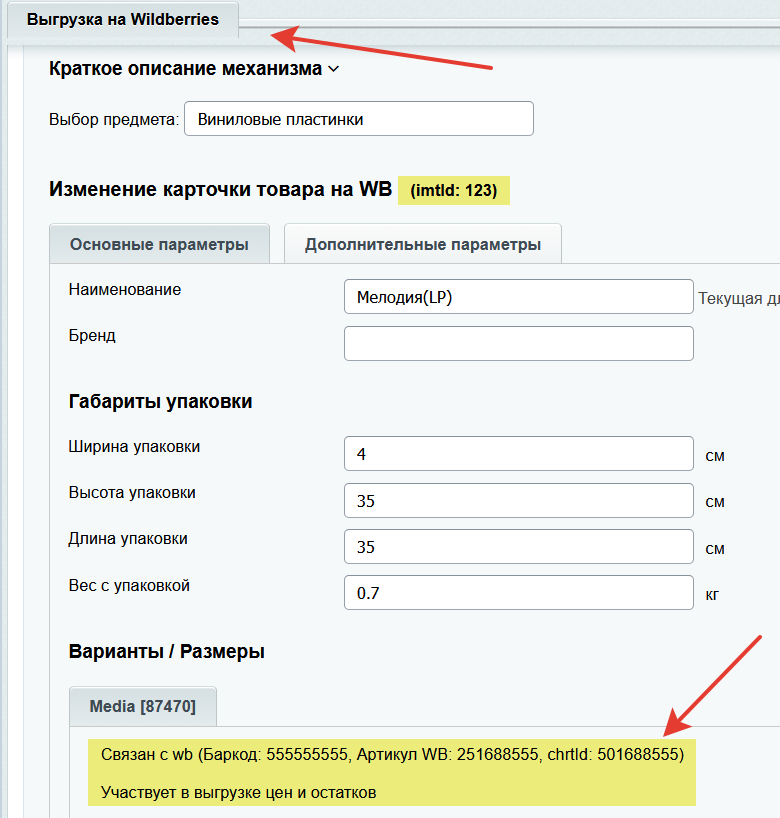The height and width of the screenshot is (818, 780).
Task: Click the Связан с wb barcode line
Action: [392, 754]
